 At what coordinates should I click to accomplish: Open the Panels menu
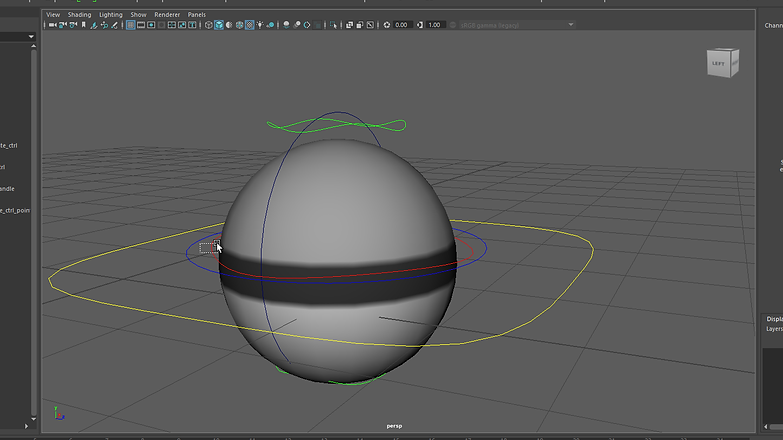[x=197, y=14]
